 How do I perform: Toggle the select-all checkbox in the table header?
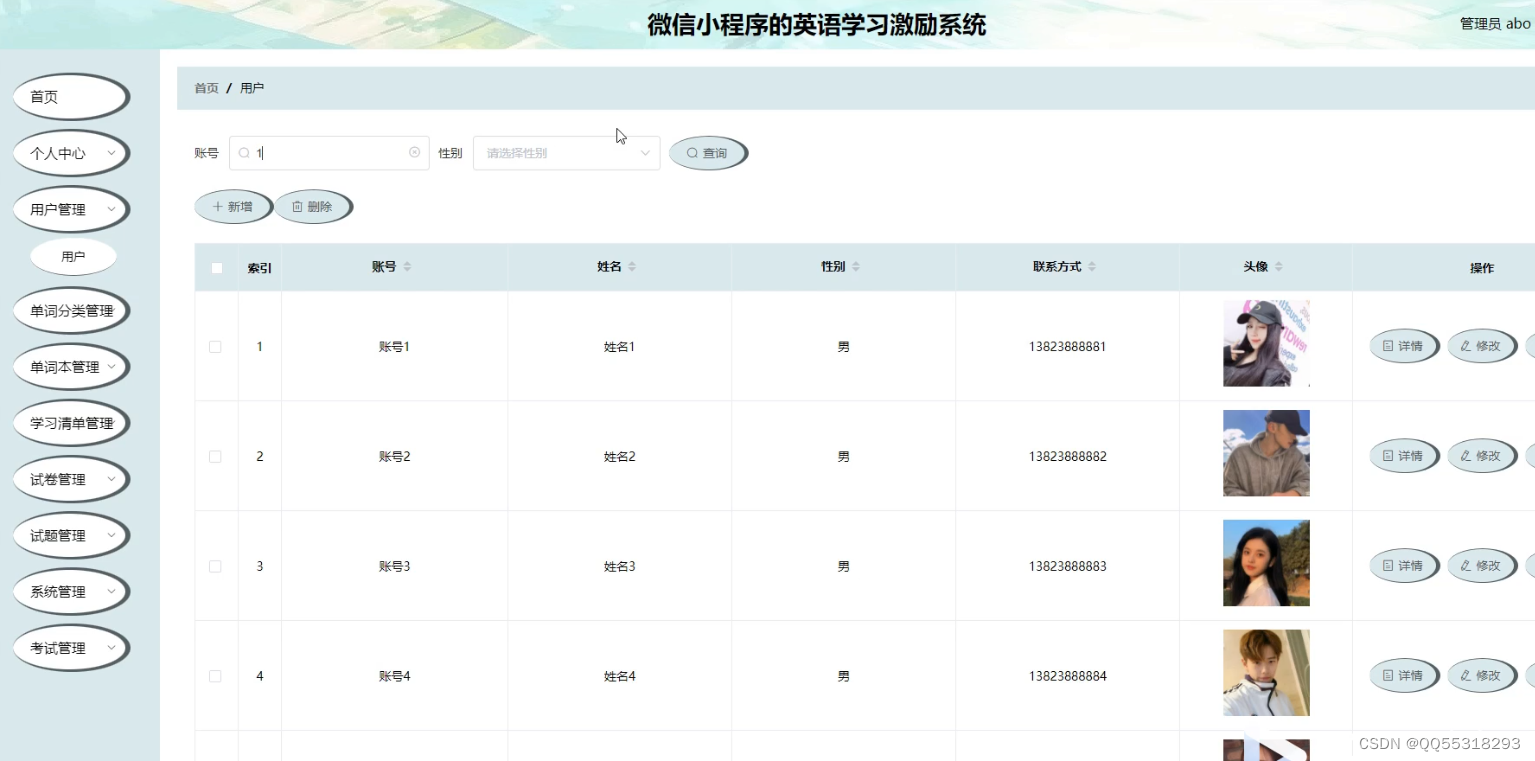click(x=215, y=267)
